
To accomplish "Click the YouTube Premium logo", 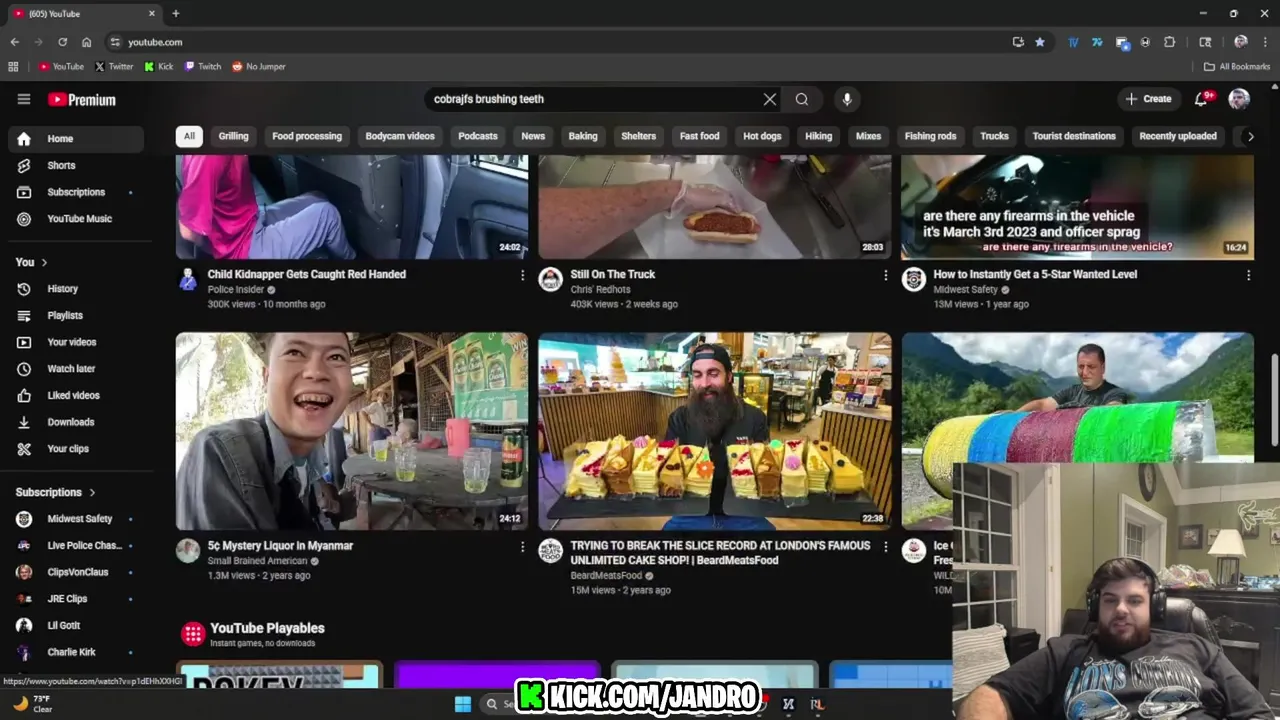I will click(x=82, y=99).
